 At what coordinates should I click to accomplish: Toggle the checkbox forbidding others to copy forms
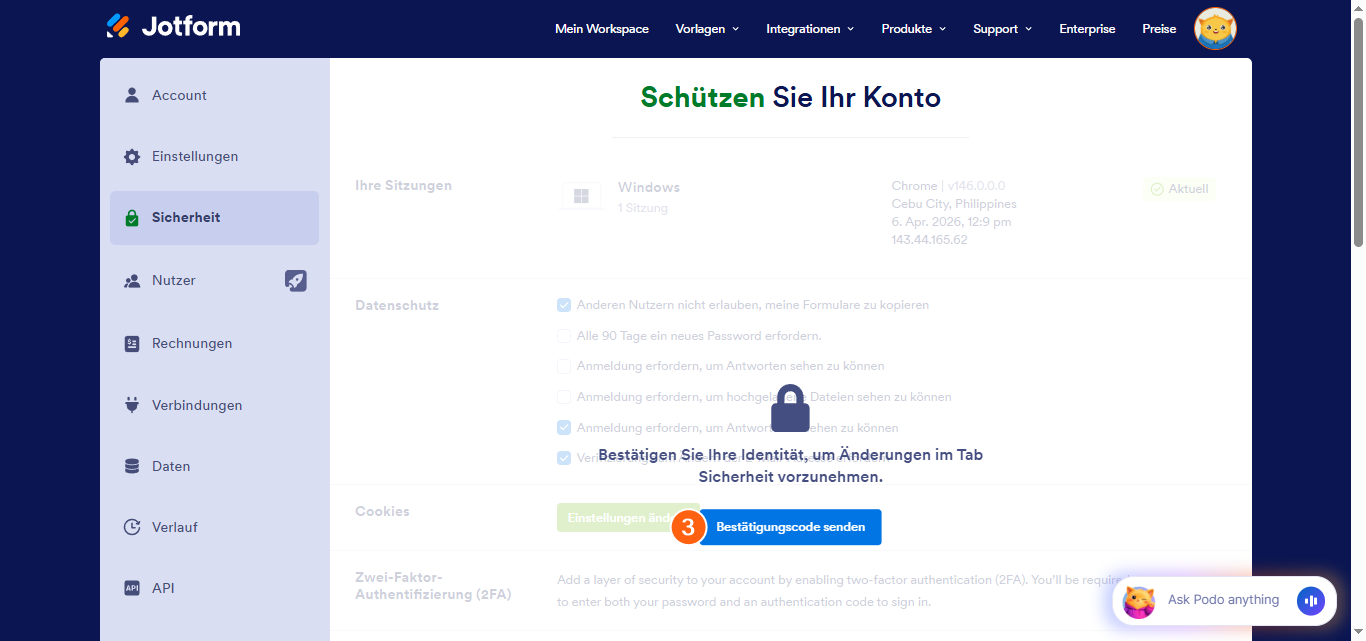564,305
